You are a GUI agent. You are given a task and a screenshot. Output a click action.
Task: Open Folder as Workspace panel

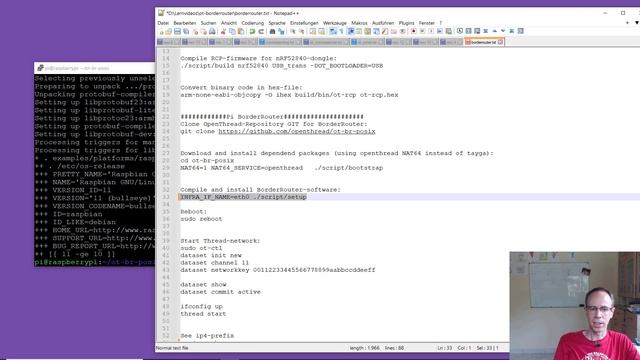(393, 31)
